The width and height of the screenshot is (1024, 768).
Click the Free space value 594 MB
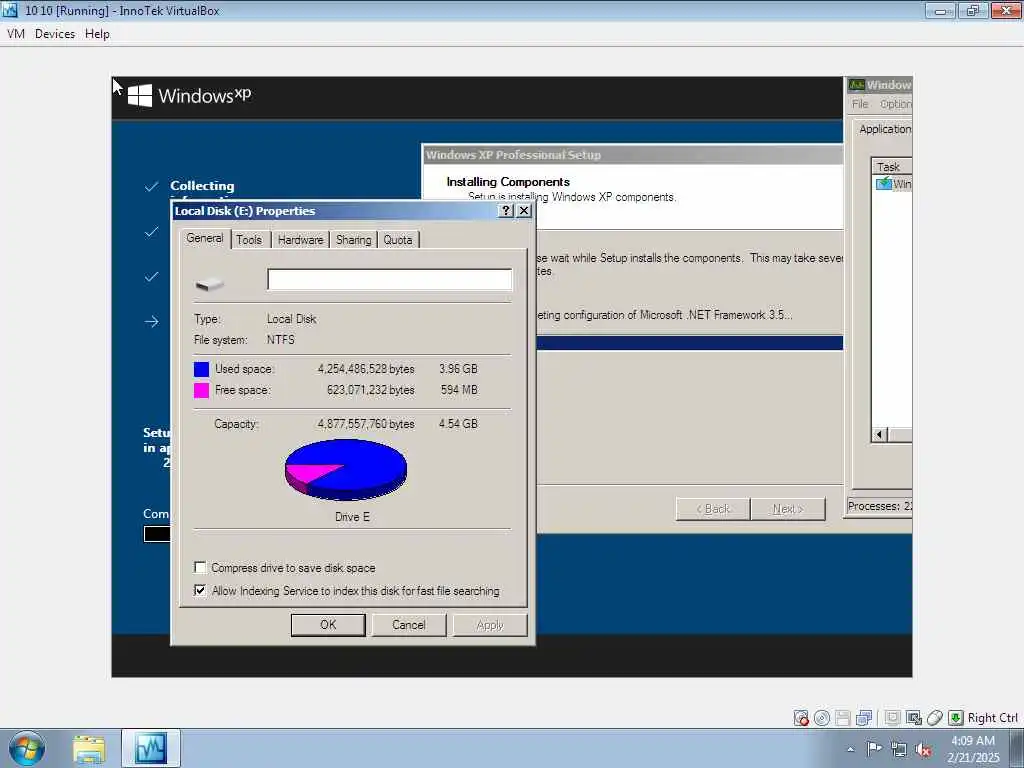tap(458, 389)
